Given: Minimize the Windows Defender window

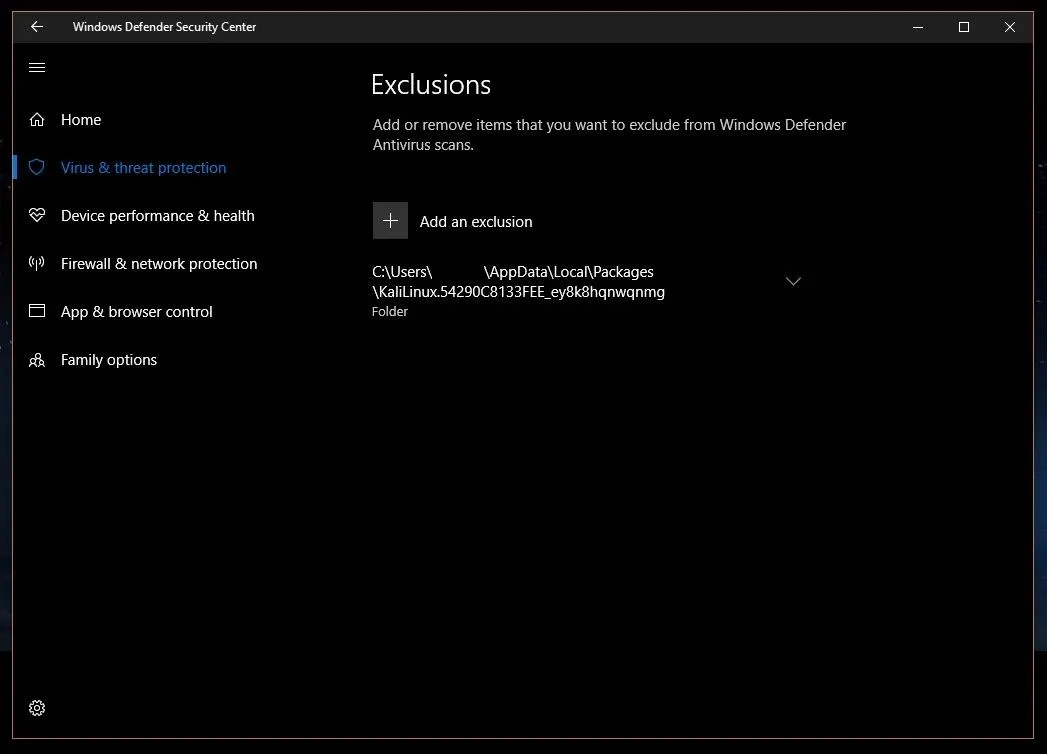Looking at the screenshot, I should point(918,27).
